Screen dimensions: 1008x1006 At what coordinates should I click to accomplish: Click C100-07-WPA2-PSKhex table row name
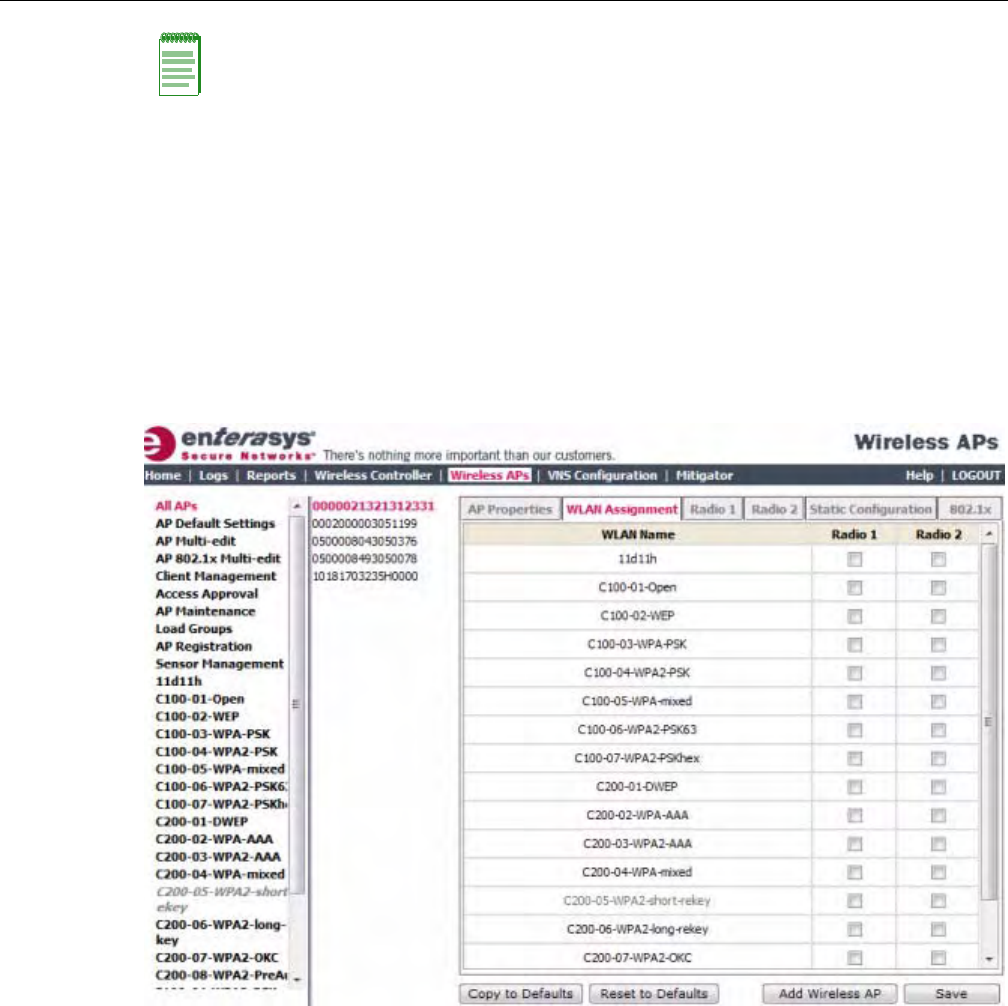click(637, 758)
